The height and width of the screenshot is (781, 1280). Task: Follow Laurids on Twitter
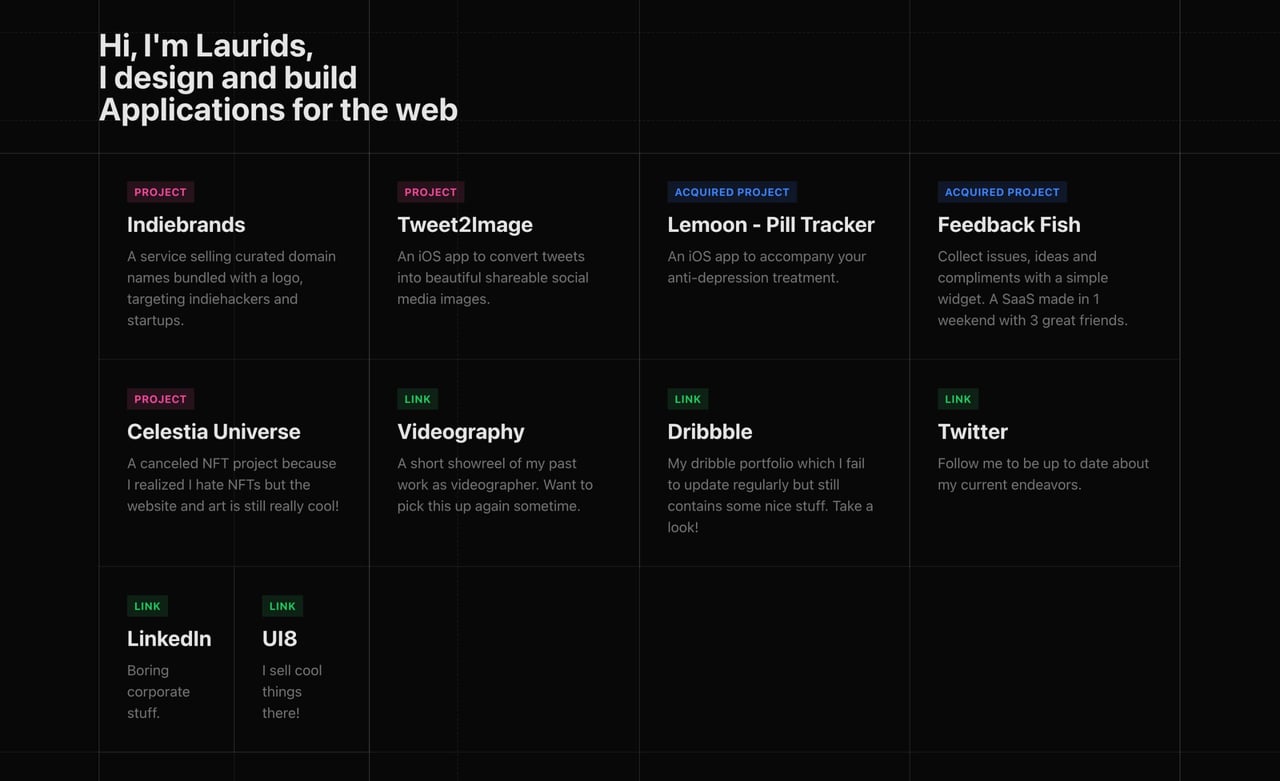point(972,431)
